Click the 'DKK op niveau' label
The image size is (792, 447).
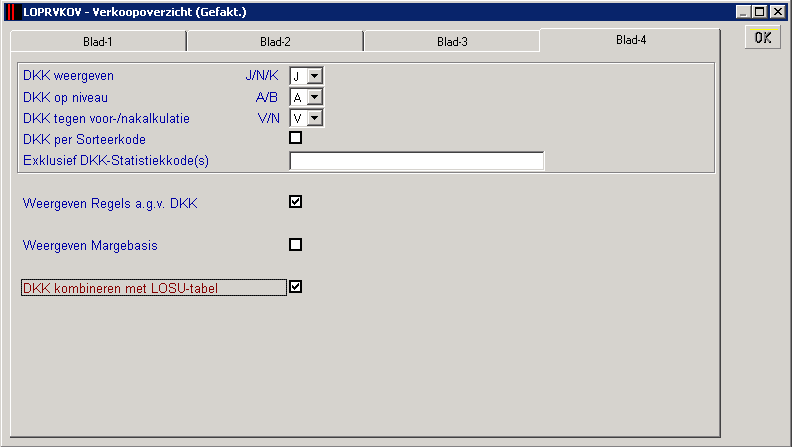[x=65, y=97]
